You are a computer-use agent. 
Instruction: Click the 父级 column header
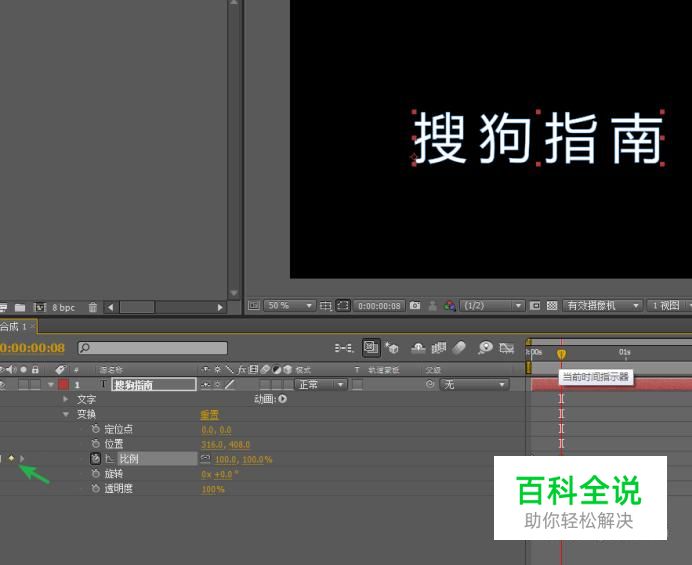[x=433, y=370]
